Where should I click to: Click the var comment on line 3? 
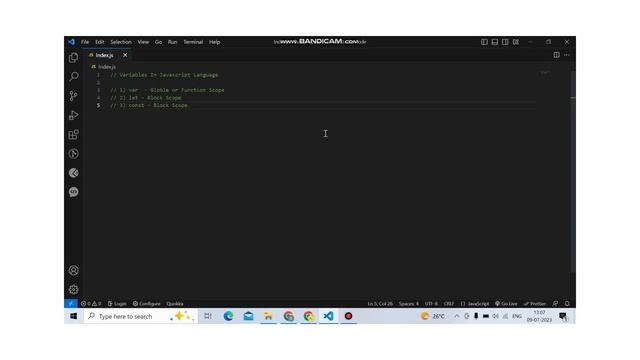pos(167,90)
